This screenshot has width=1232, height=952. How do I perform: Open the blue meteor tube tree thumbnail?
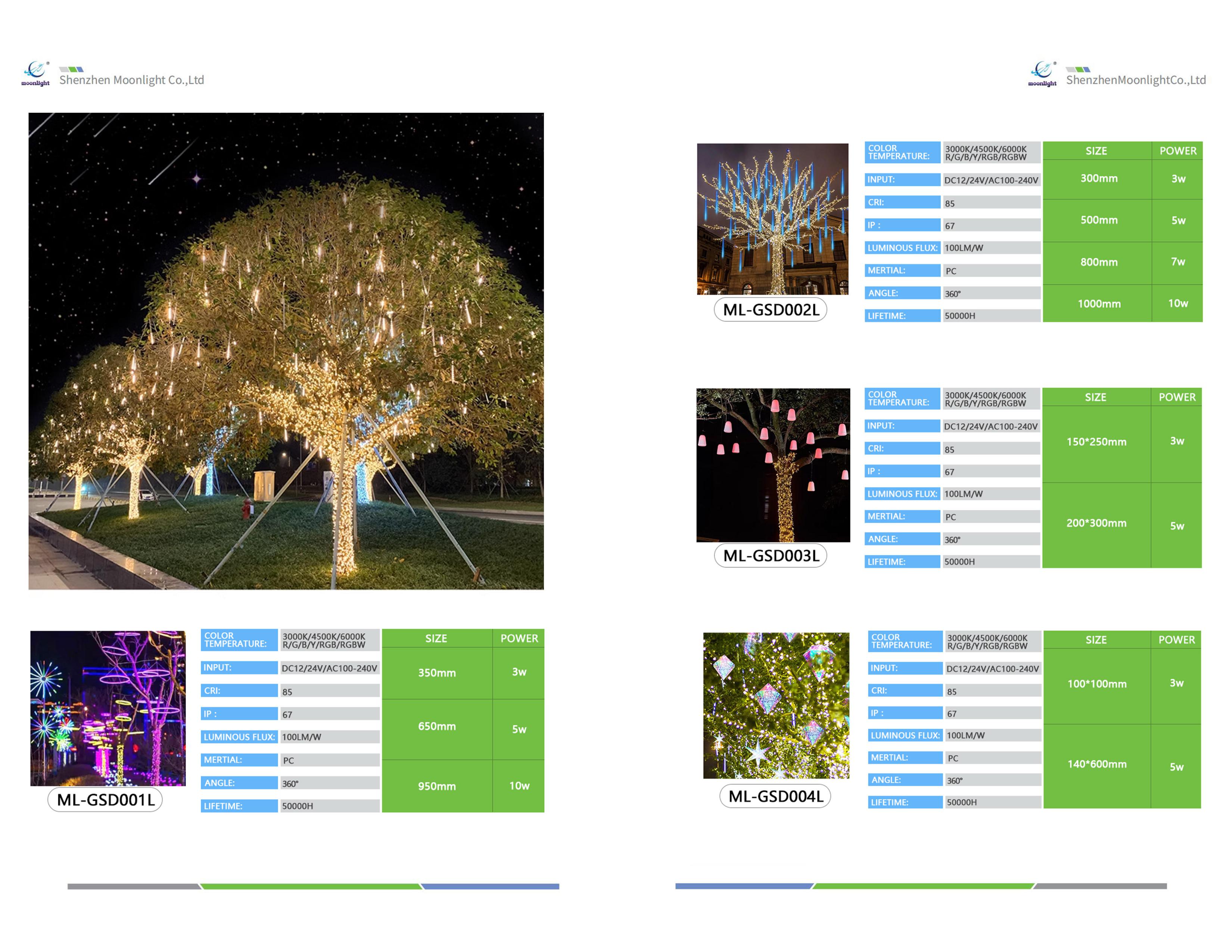(x=772, y=219)
